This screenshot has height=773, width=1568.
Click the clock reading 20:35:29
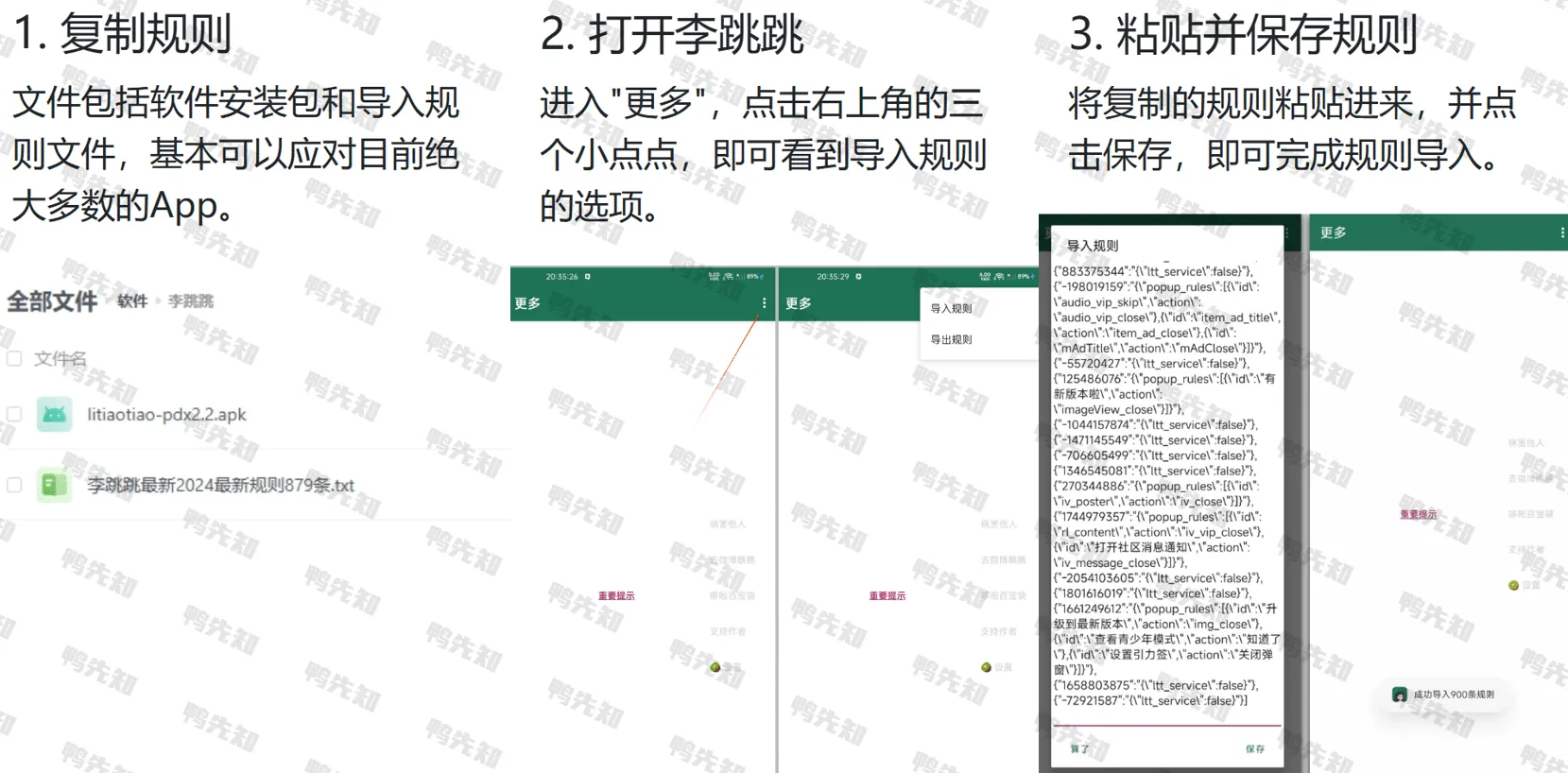coord(833,277)
